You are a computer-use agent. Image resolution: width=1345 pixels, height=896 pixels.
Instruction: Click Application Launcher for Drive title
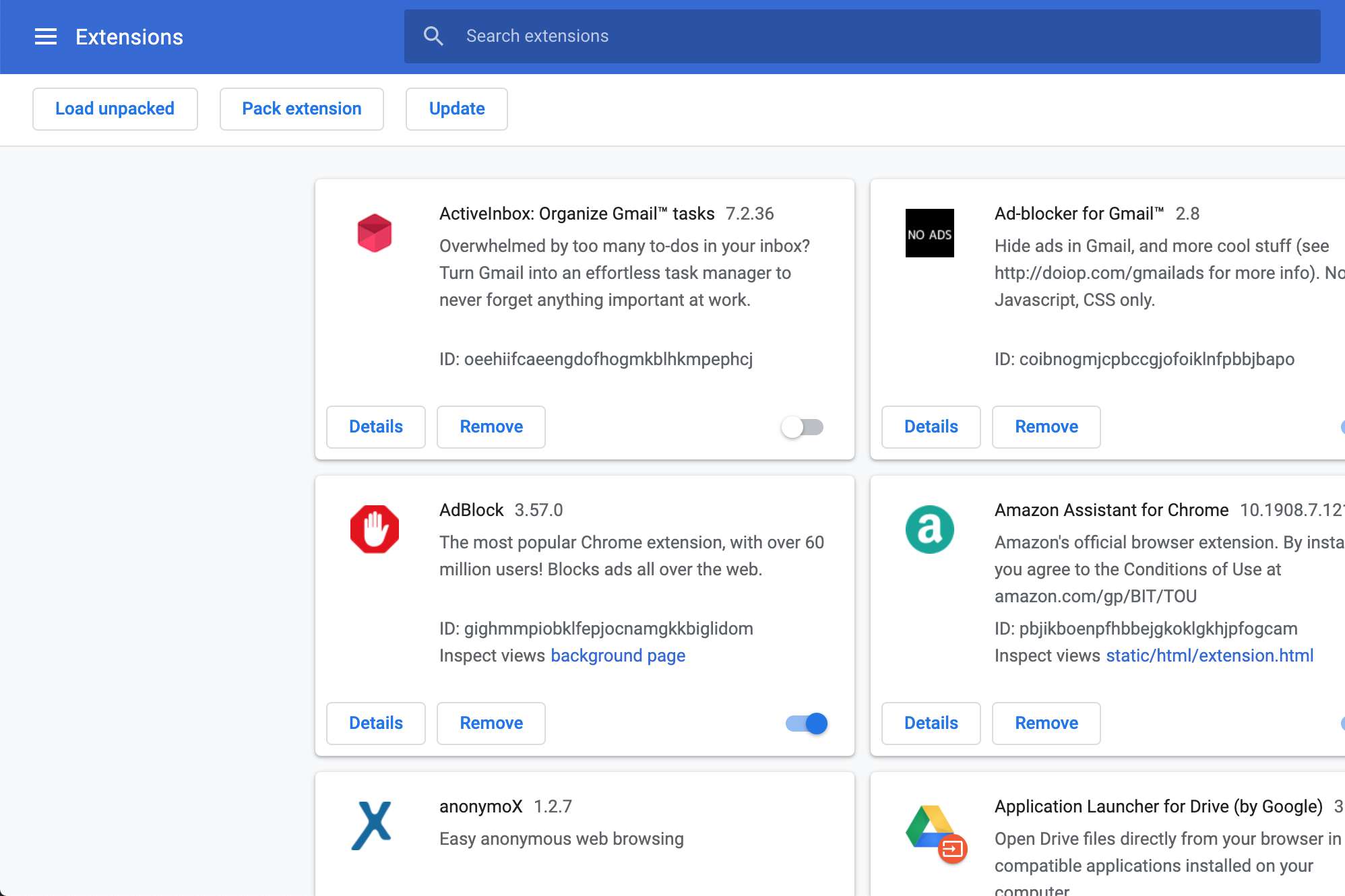[x=1159, y=807]
